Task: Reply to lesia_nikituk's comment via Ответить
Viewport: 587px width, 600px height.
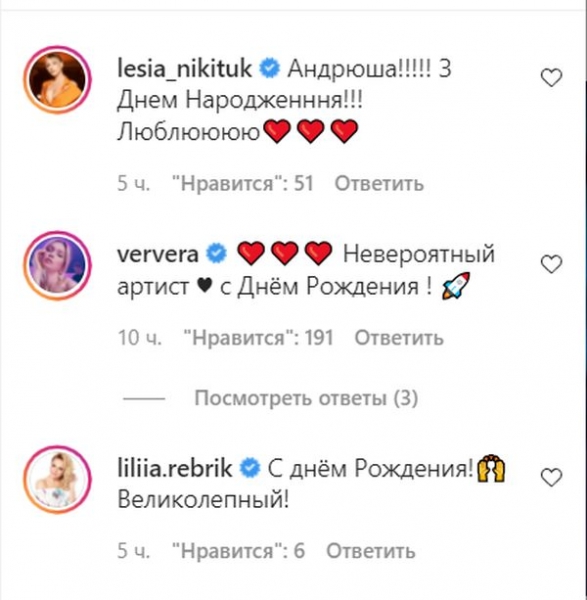Action: pos(379,184)
